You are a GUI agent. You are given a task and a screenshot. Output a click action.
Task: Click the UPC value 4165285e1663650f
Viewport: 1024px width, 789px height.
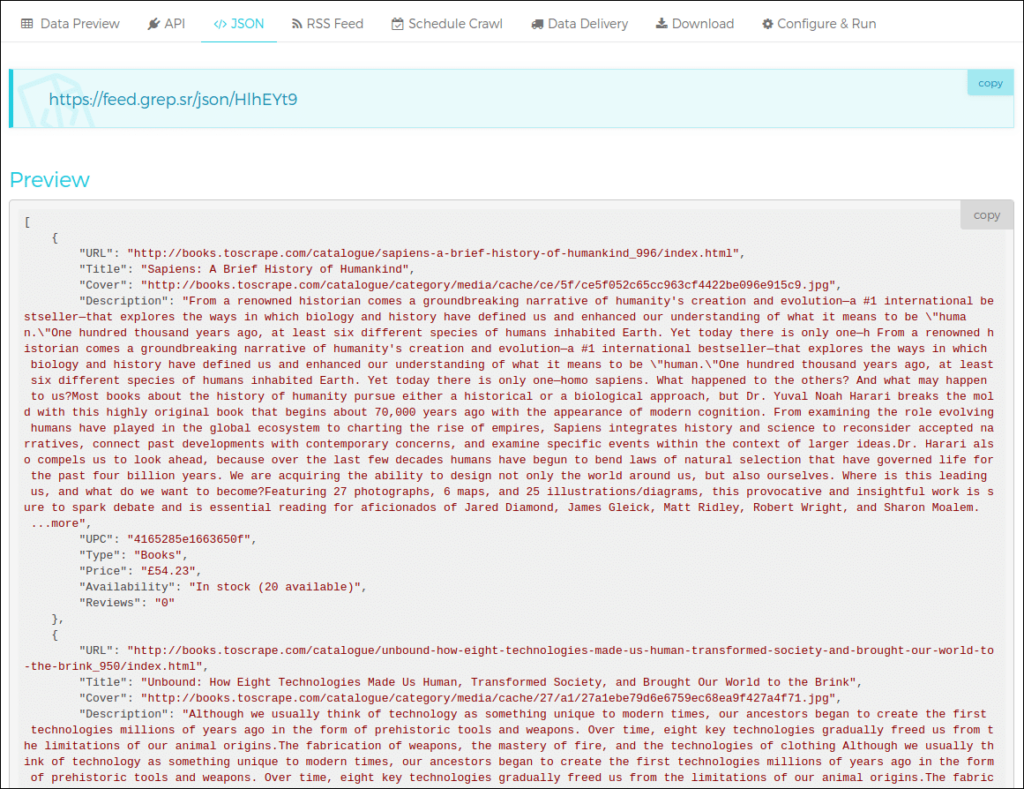click(189, 539)
